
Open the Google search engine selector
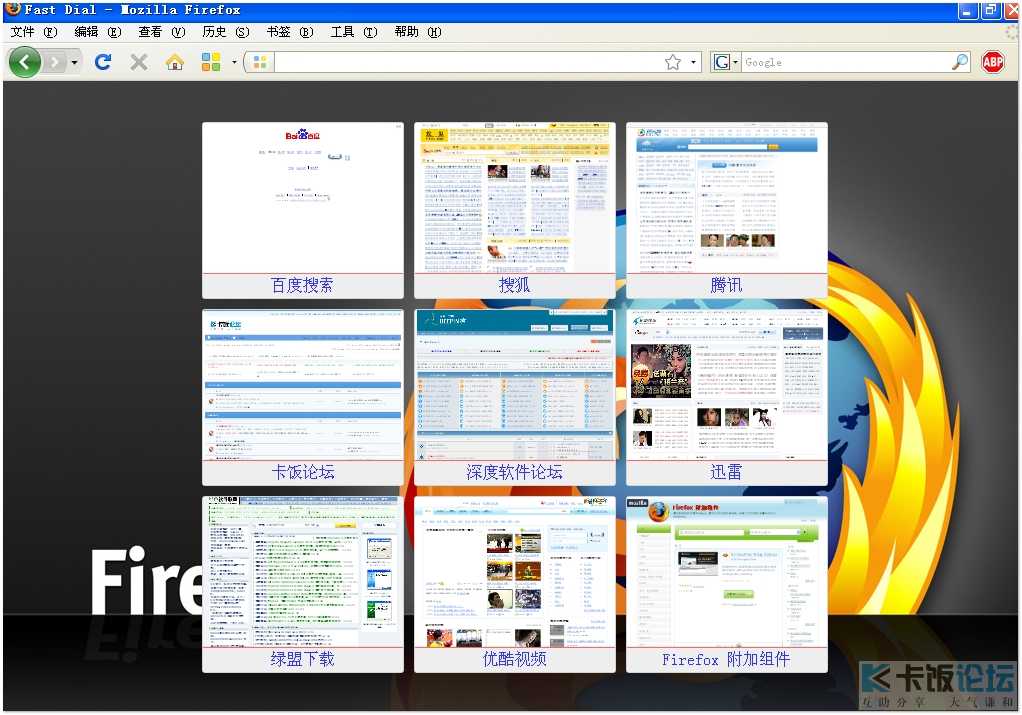point(725,63)
